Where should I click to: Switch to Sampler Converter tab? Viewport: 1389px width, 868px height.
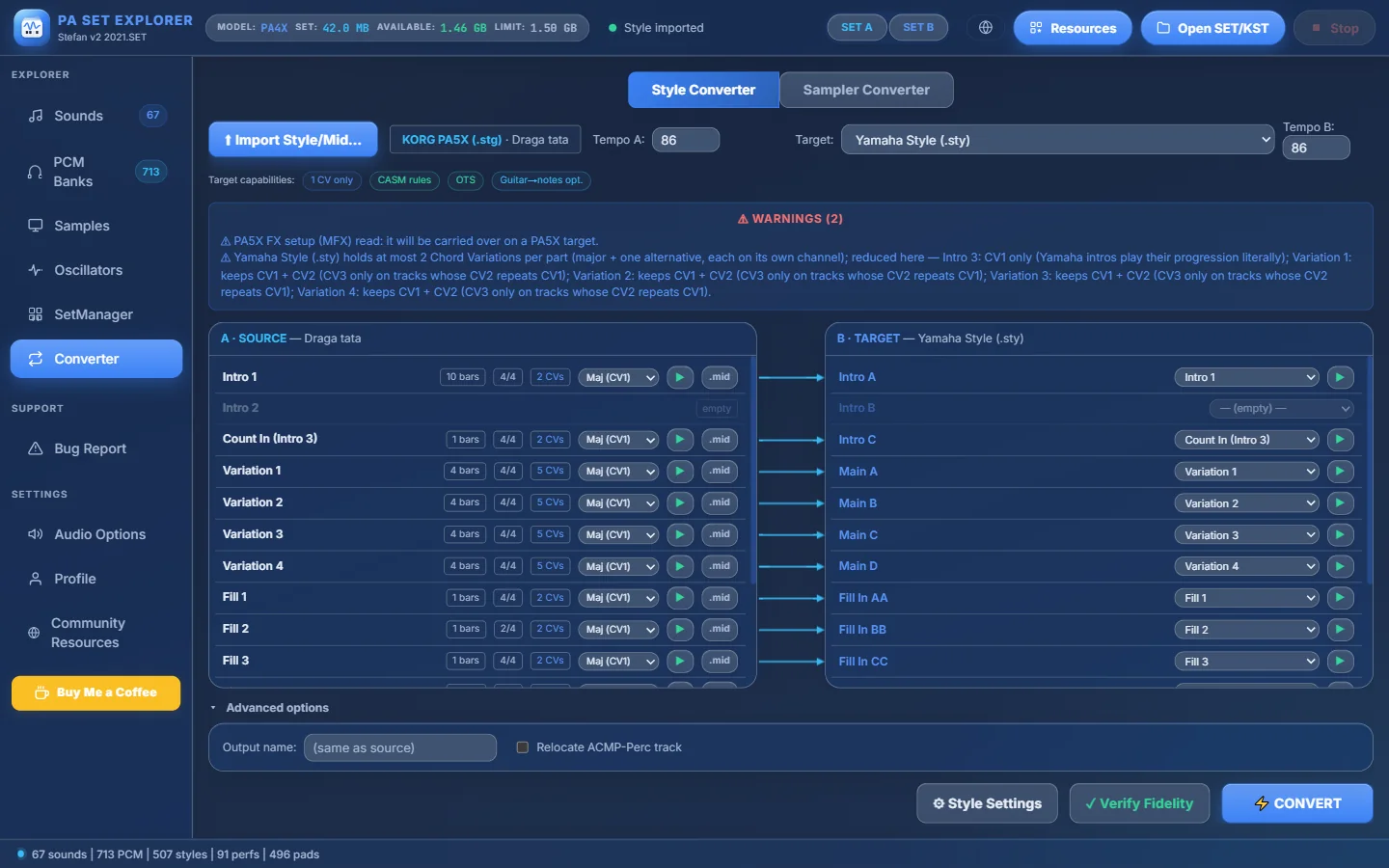pyautogui.click(x=866, y=90)
